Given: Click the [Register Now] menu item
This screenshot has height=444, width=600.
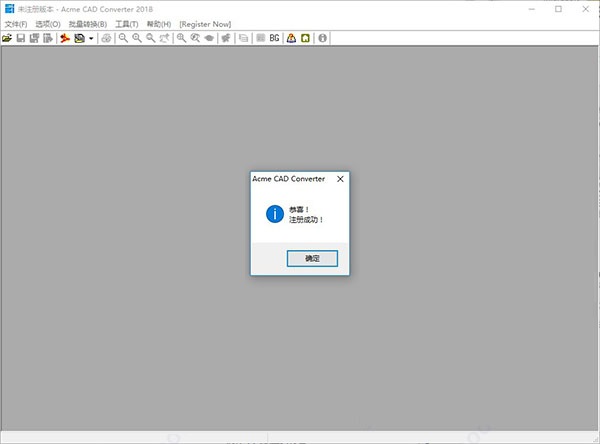Looking at the screenshot, I should pos(205,24).
